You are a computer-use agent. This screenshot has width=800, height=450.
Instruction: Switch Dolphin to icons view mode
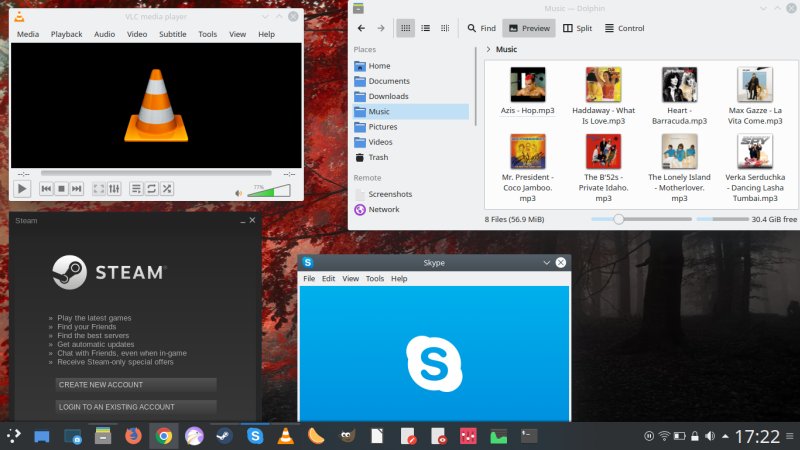[x=405, y=28]
